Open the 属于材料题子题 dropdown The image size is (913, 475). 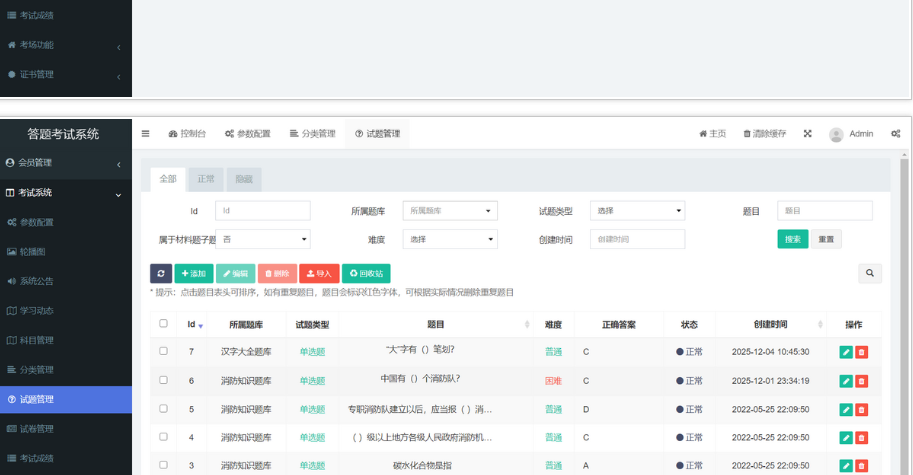tap(263, 239)
